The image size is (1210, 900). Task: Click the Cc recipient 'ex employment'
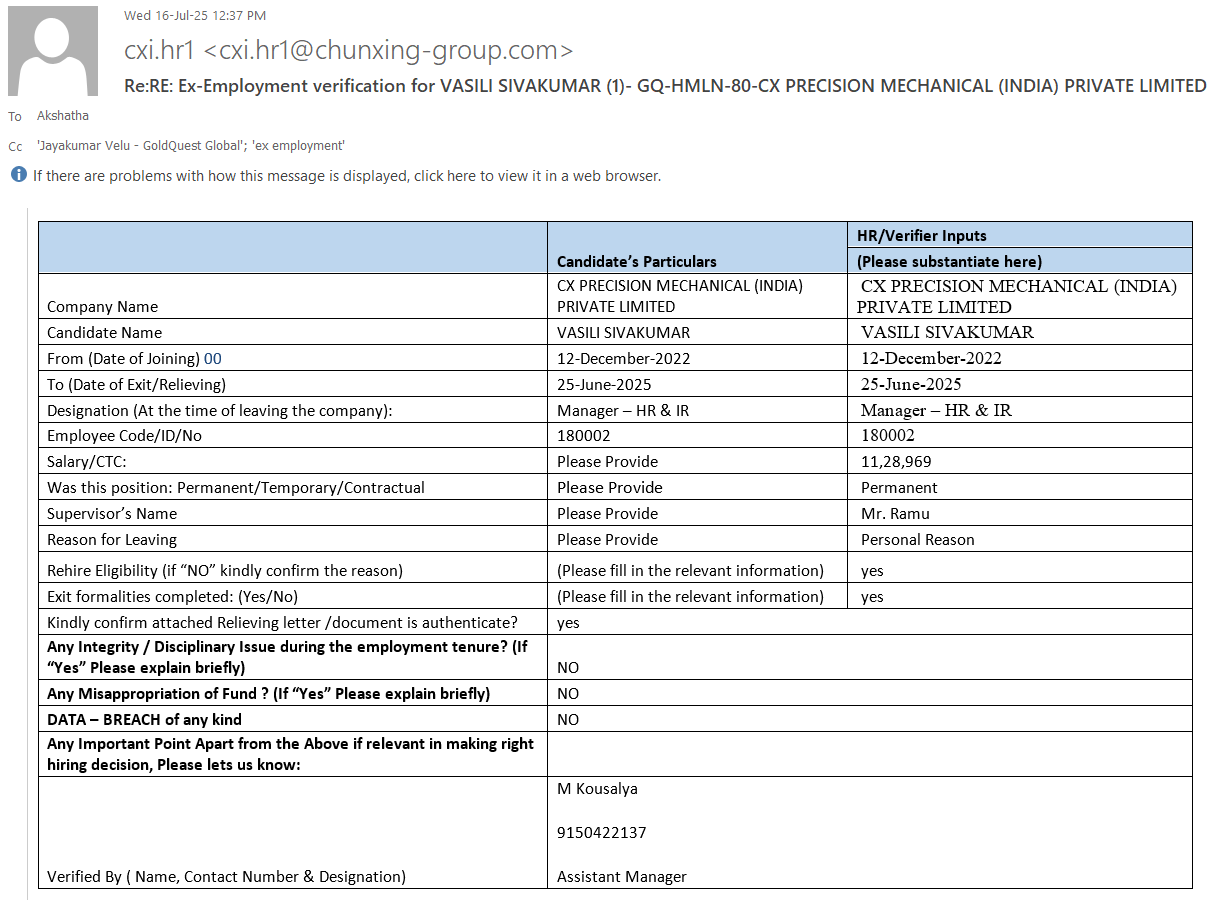[298, 146]
